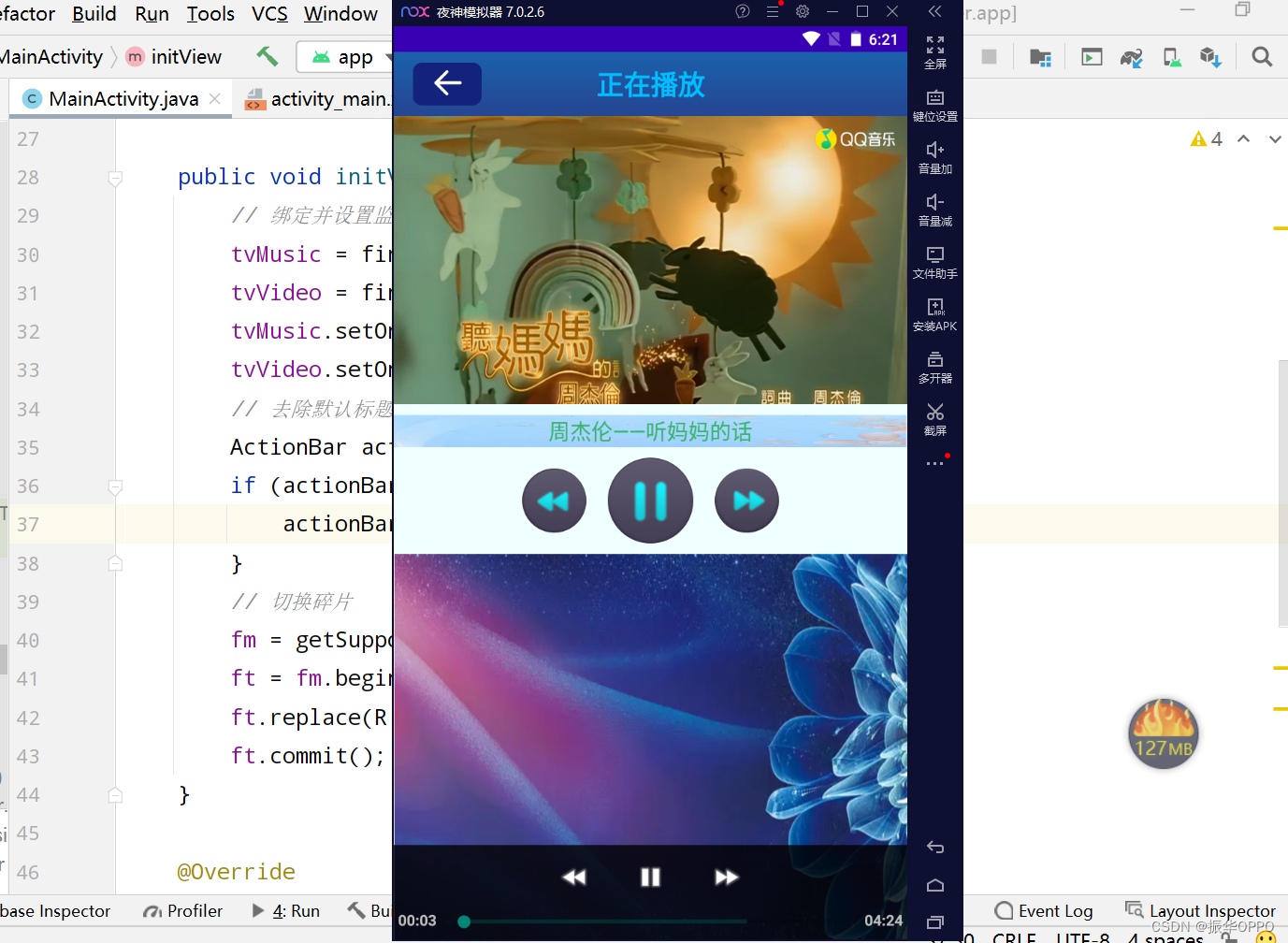Click the Android back button in Nox sidebar
1288x943 pixels.
(x=935, y=848)
